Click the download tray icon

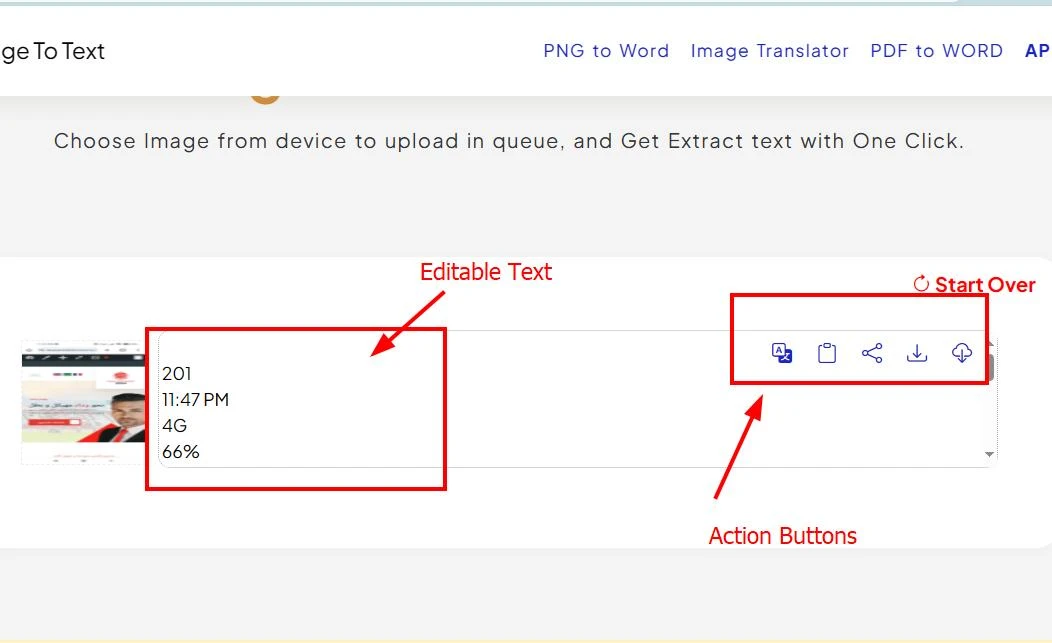point(917,353)
